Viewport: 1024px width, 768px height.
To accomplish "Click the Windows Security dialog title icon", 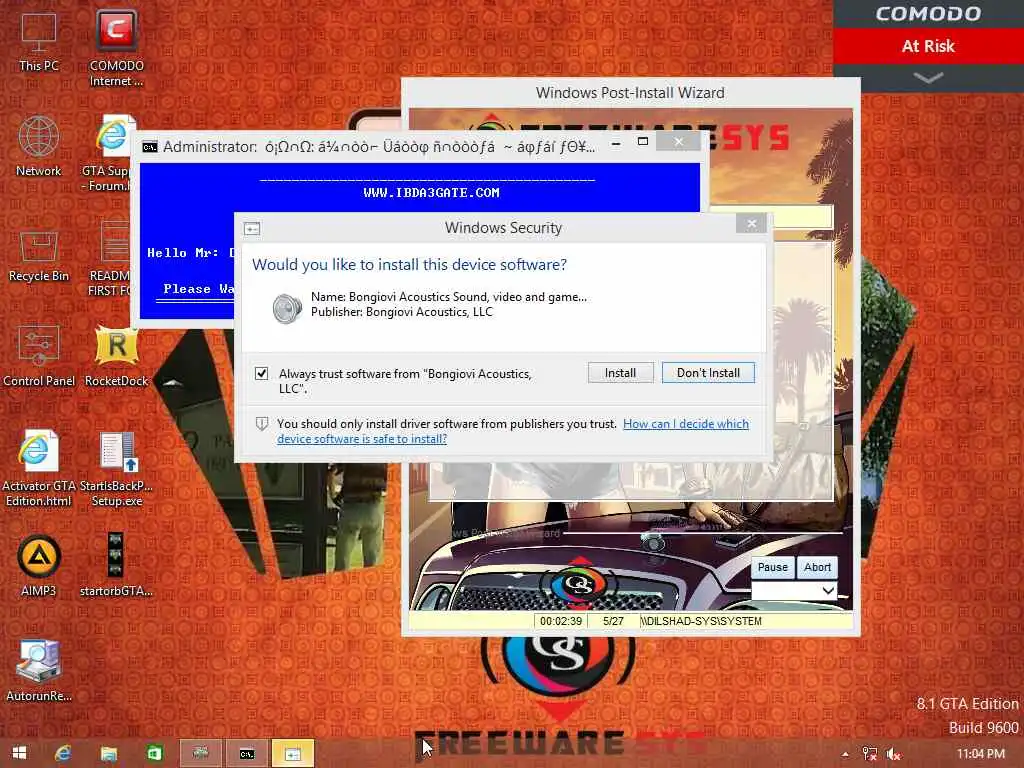I will 252,229.
